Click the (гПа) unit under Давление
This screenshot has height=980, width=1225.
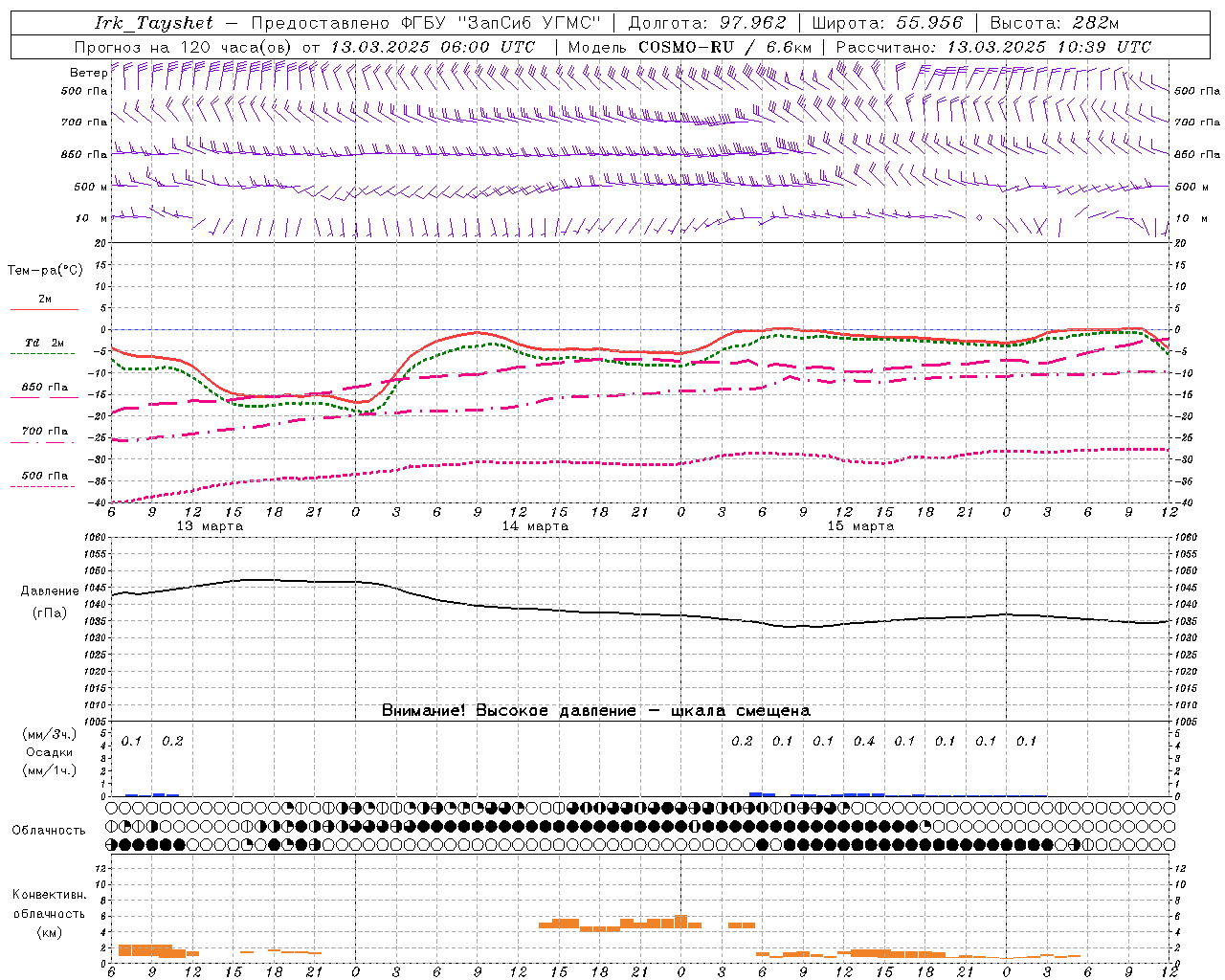(50, 613)
